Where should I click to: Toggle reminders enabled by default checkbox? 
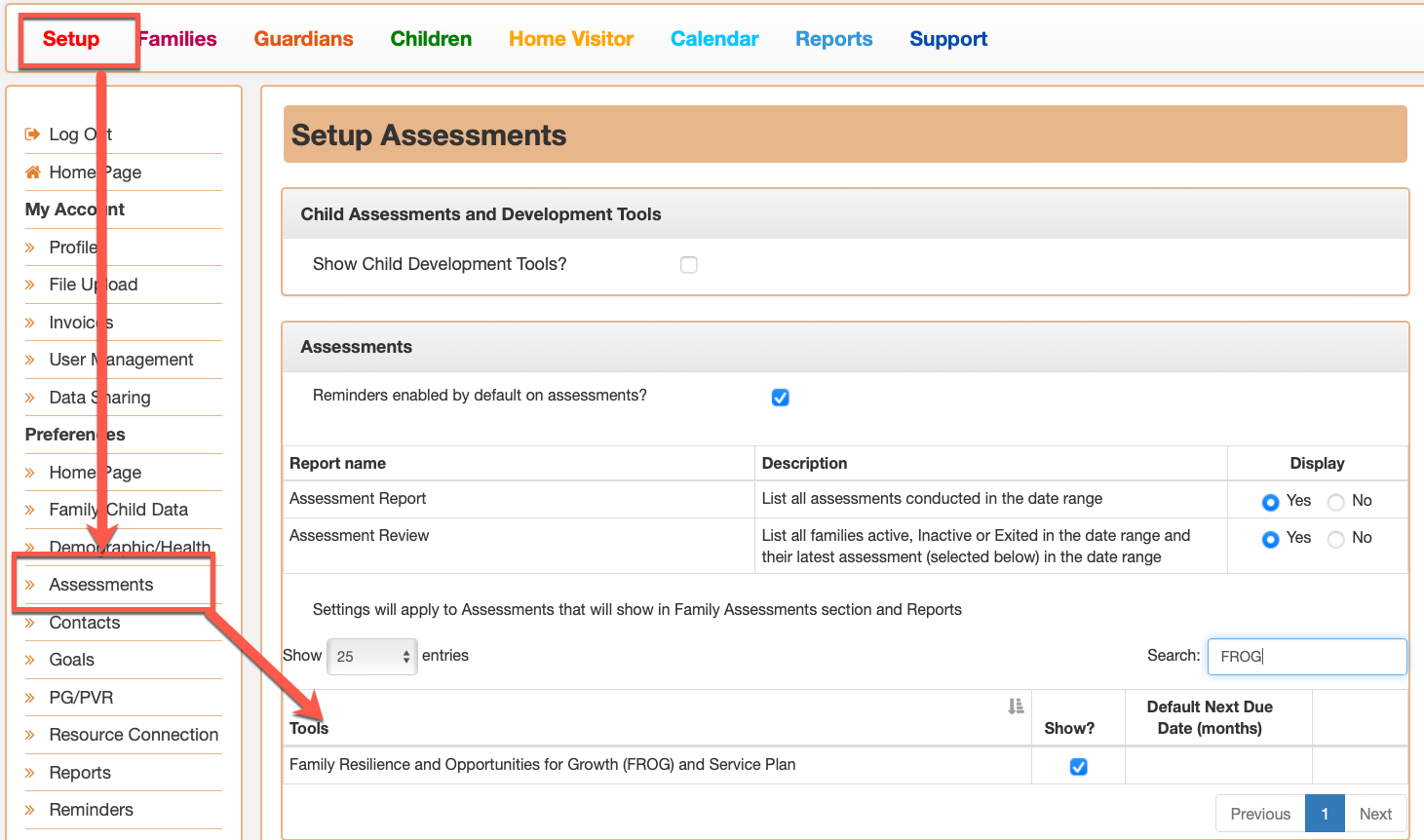click(x=781, y=398)
